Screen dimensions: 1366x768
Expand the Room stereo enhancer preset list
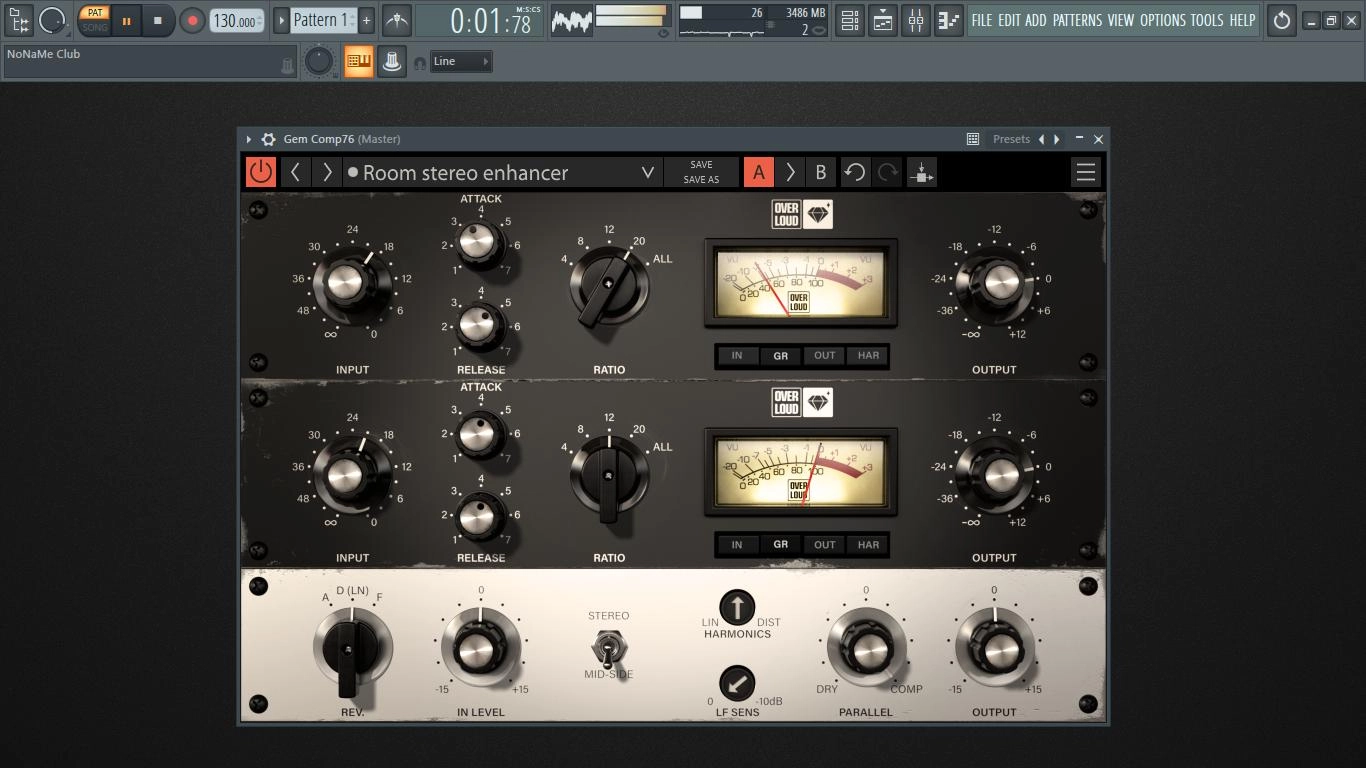pos(648,172)
